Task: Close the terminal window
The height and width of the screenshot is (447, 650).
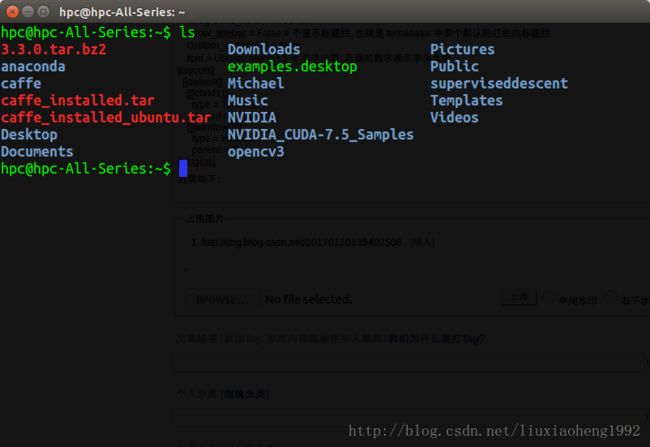Action: click(x=12, y=12)
